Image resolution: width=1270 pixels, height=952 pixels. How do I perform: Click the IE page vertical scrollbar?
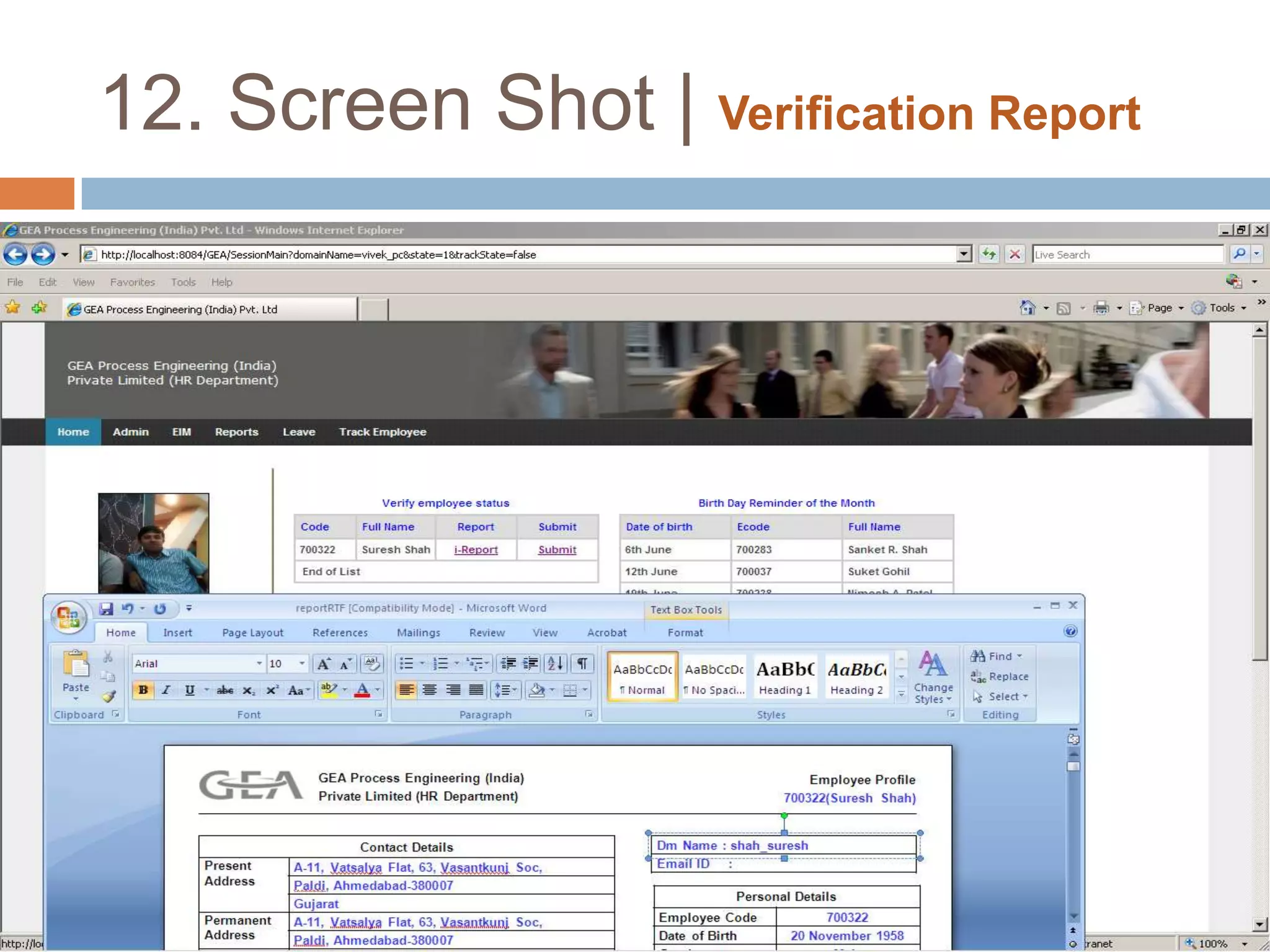(x=1259, y=627)
